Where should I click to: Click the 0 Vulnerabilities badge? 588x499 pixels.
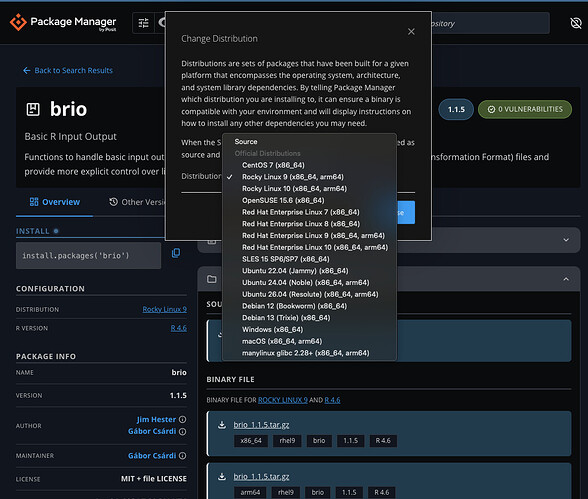pyautogui.click(x=525, y=109)
